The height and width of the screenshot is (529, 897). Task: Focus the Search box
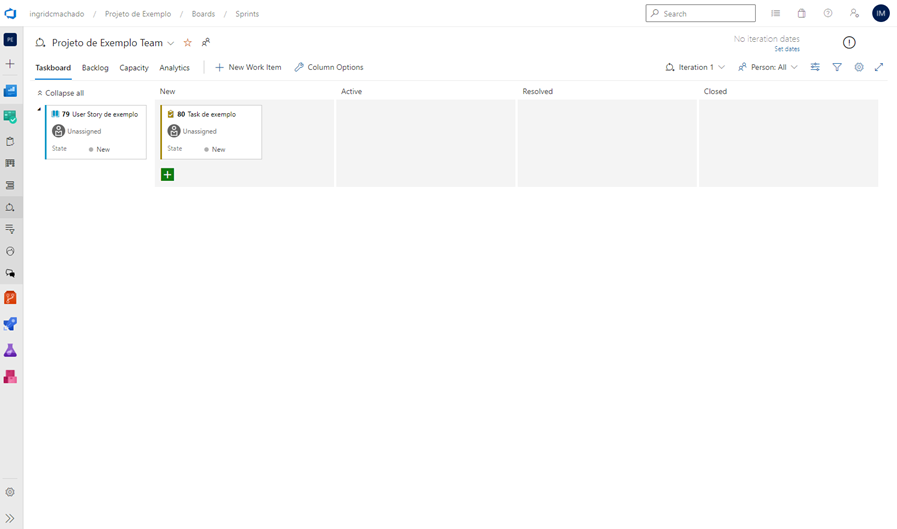click(701, 13)
